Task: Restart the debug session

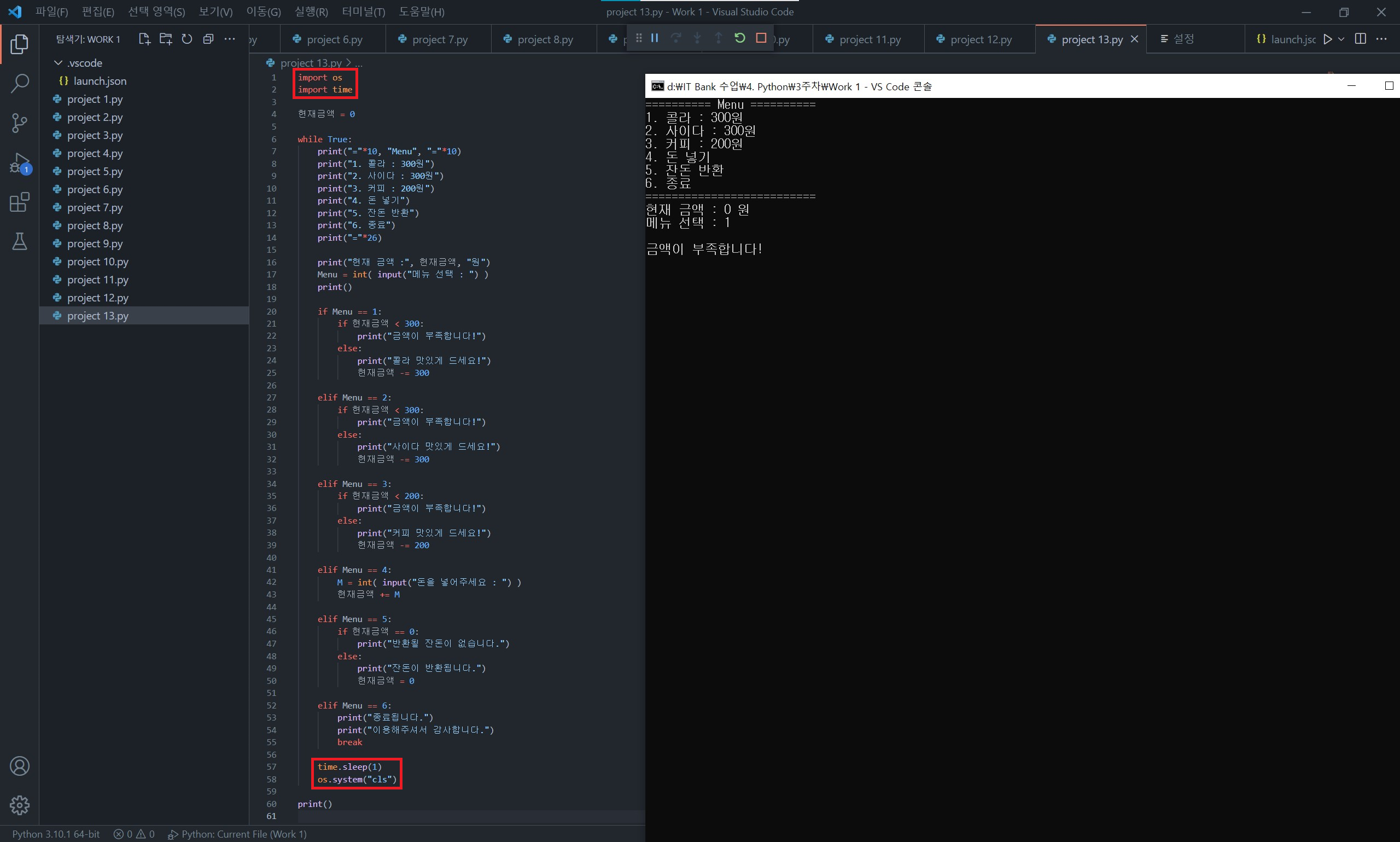Action: [x=739, y=38]
